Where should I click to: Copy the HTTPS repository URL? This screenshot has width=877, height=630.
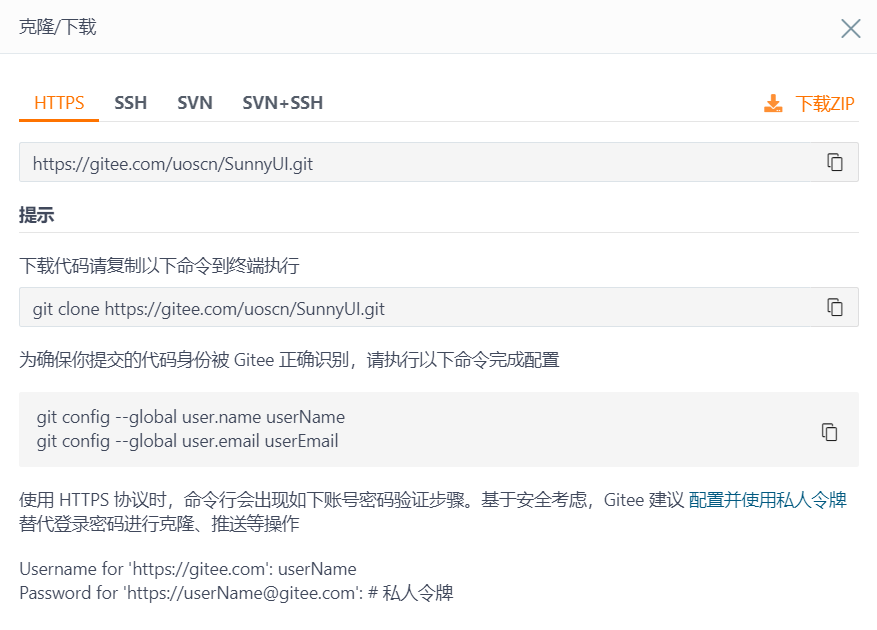coord(834,162)
